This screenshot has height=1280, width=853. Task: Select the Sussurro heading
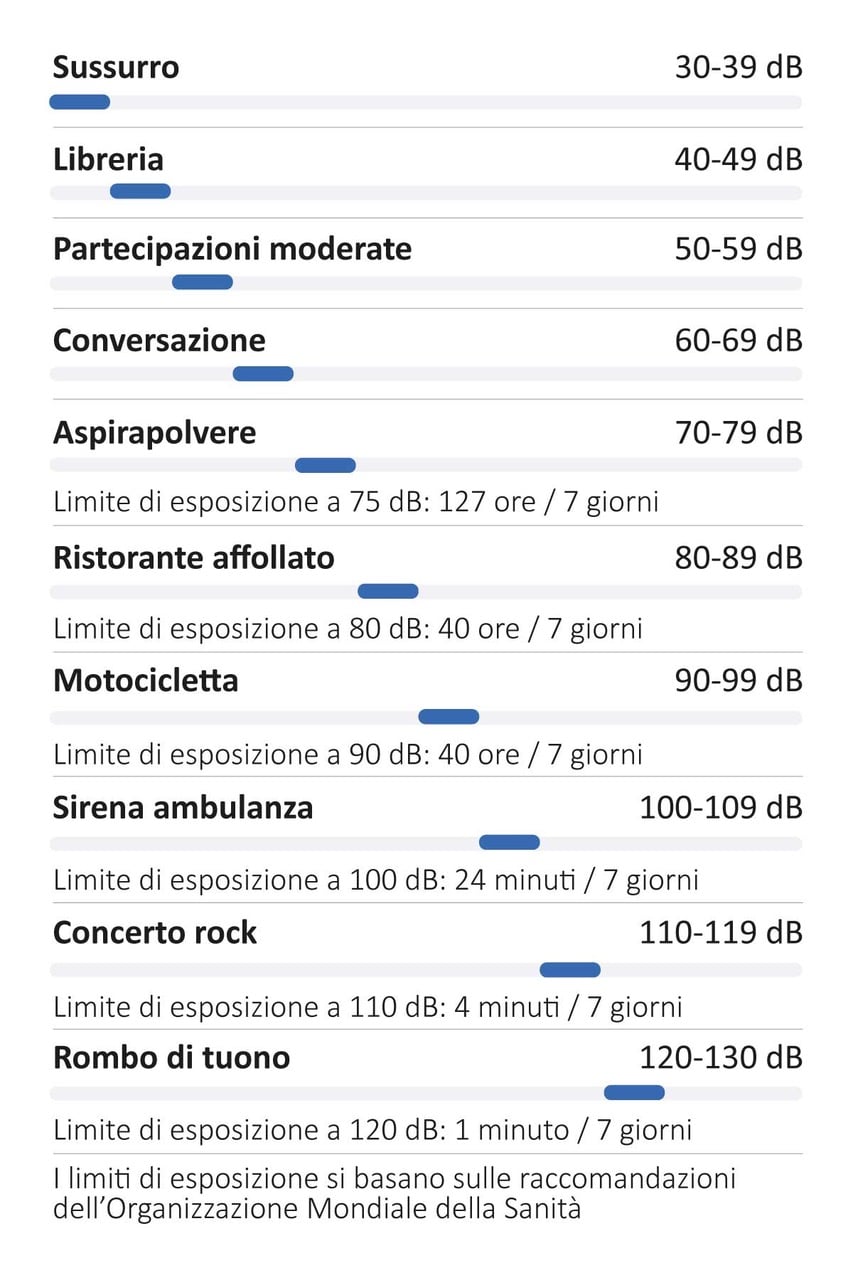[116, 67]
